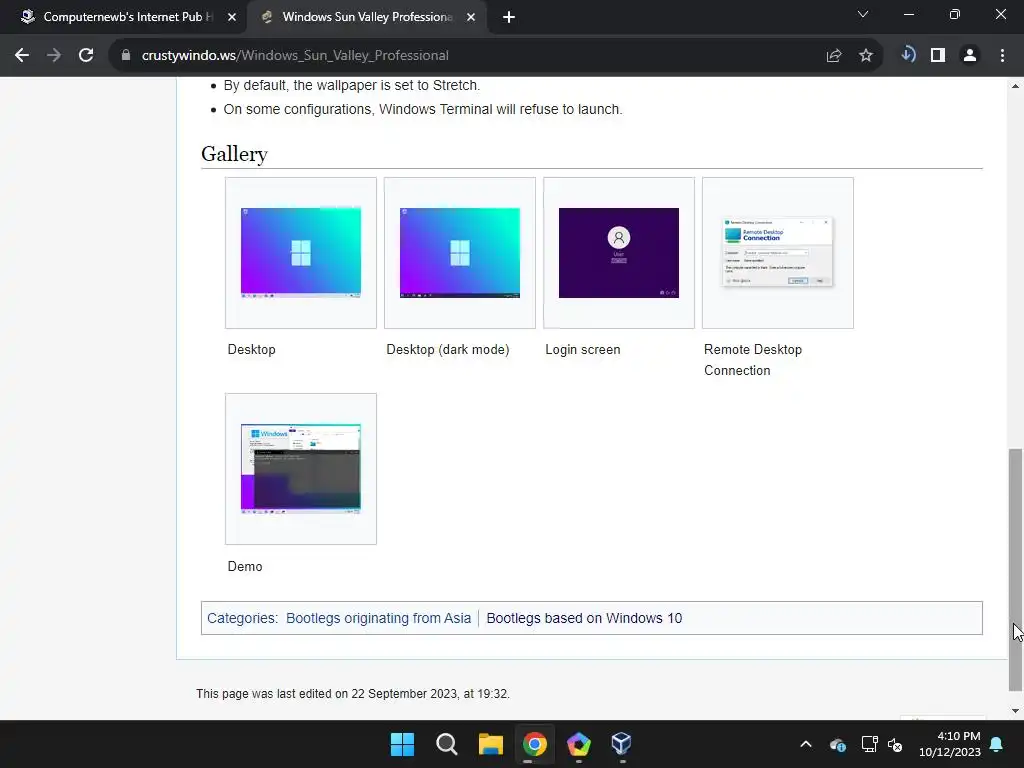Open Chrome's three-dot menu

(1002, 56)
